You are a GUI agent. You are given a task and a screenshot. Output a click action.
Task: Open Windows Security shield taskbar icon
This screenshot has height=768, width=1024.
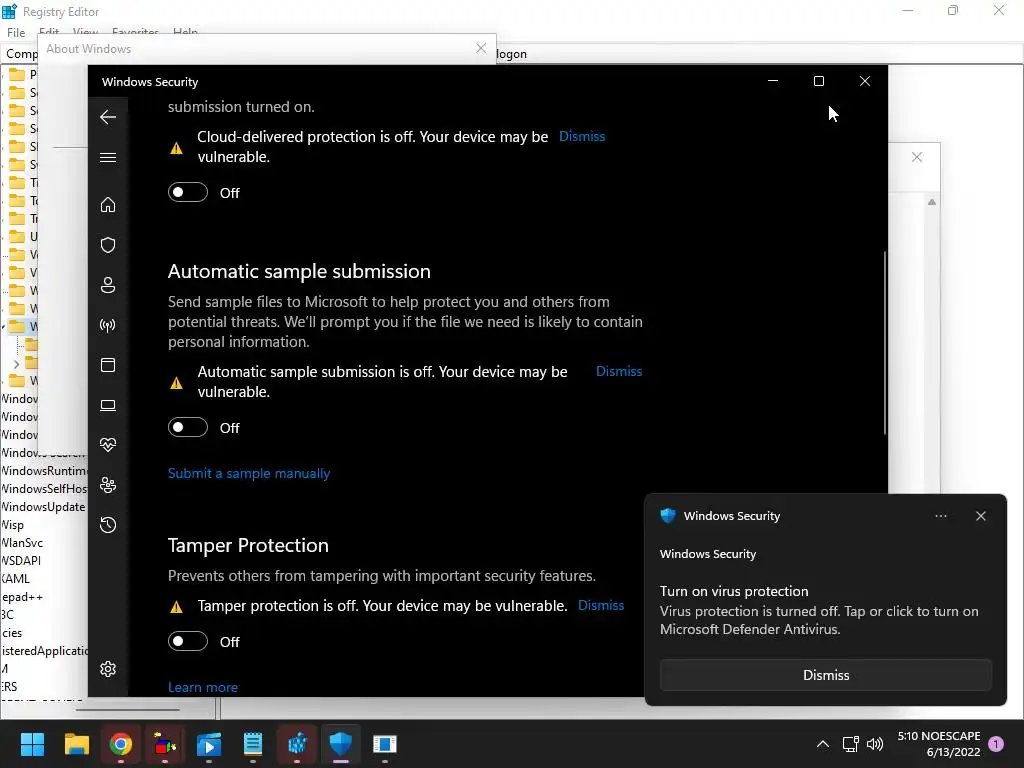(341, 744)
